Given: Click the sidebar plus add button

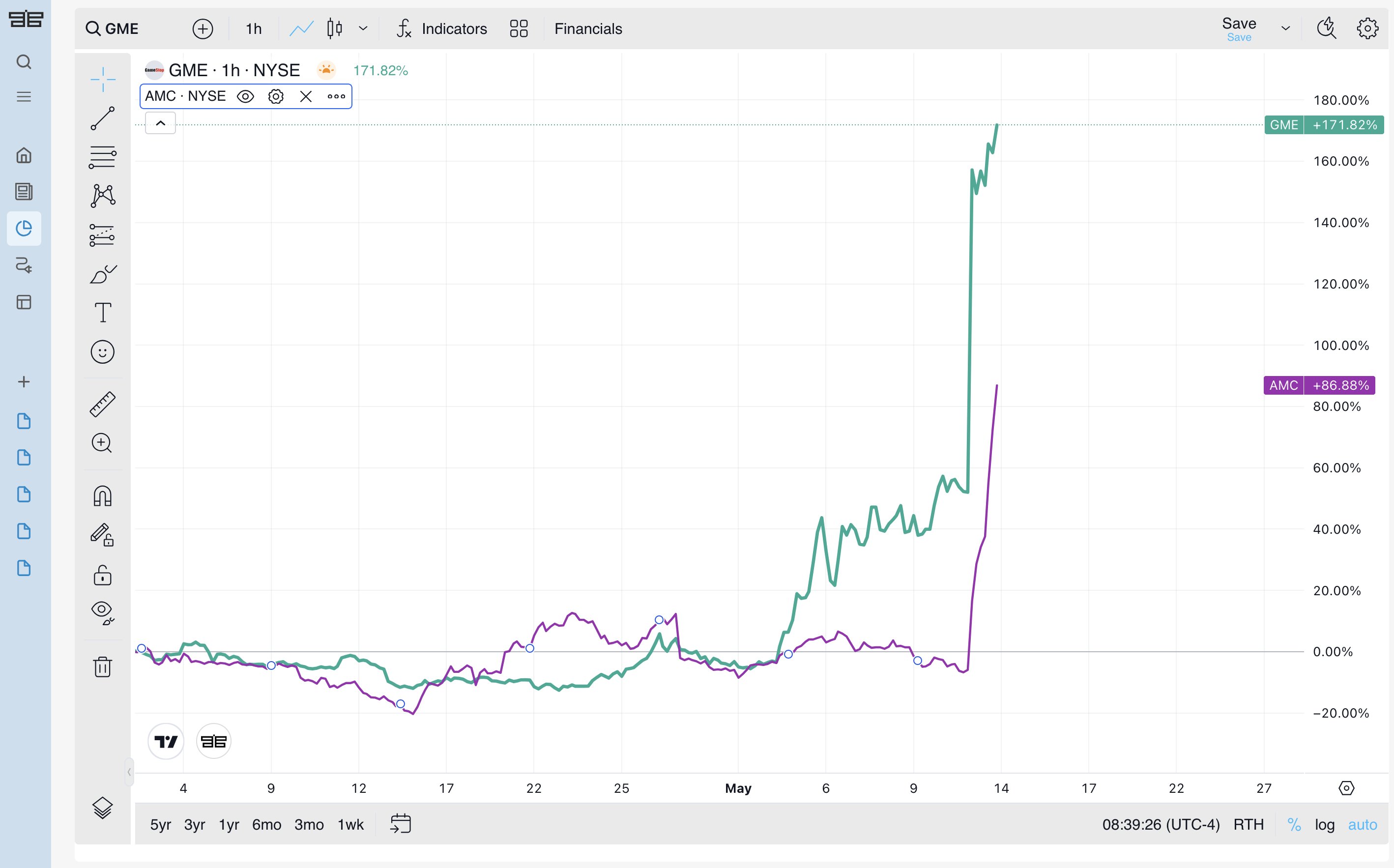Looking at the screenshot, I should point(24,382).
